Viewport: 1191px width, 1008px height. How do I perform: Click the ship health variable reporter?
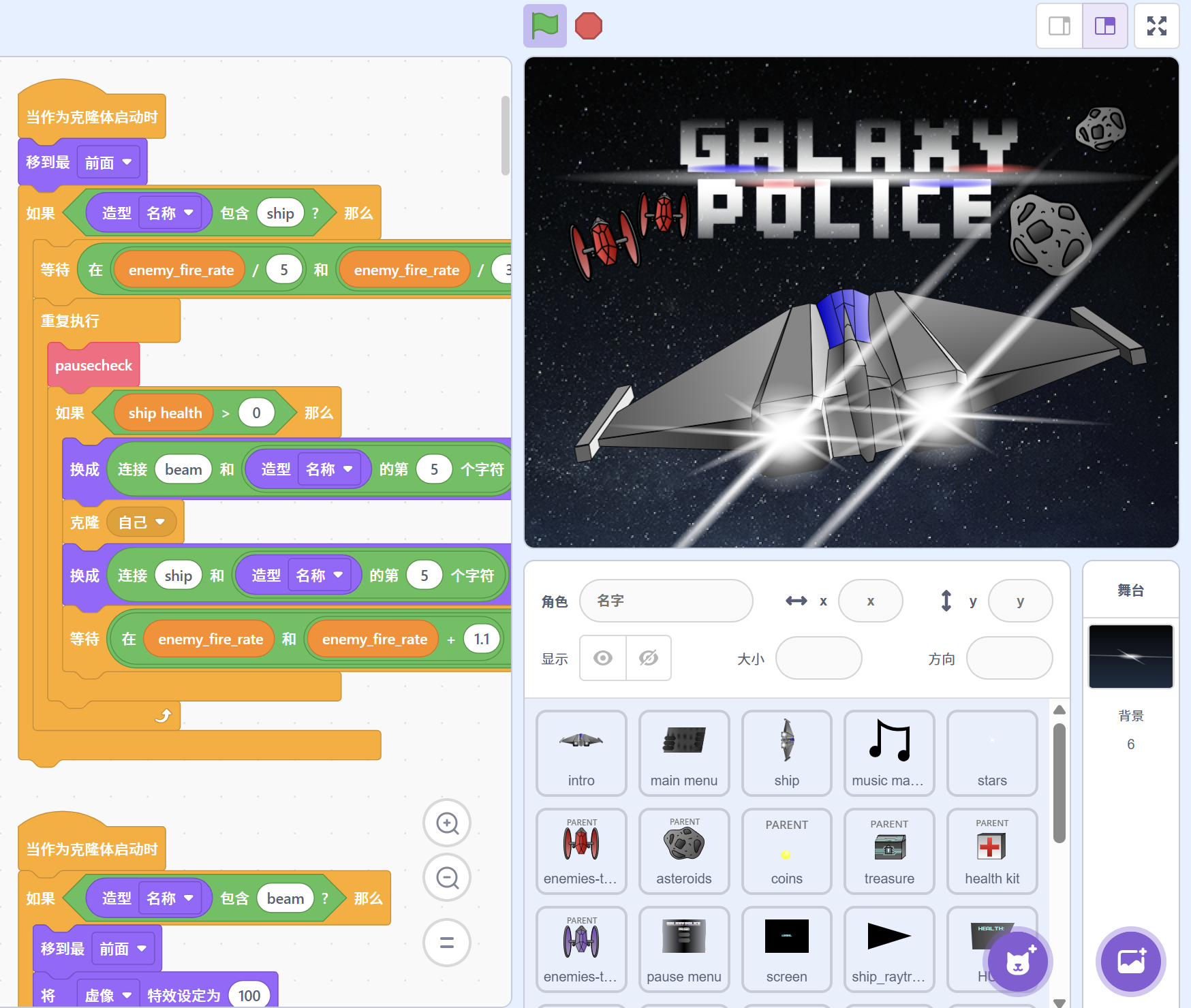tap(165, 413)
